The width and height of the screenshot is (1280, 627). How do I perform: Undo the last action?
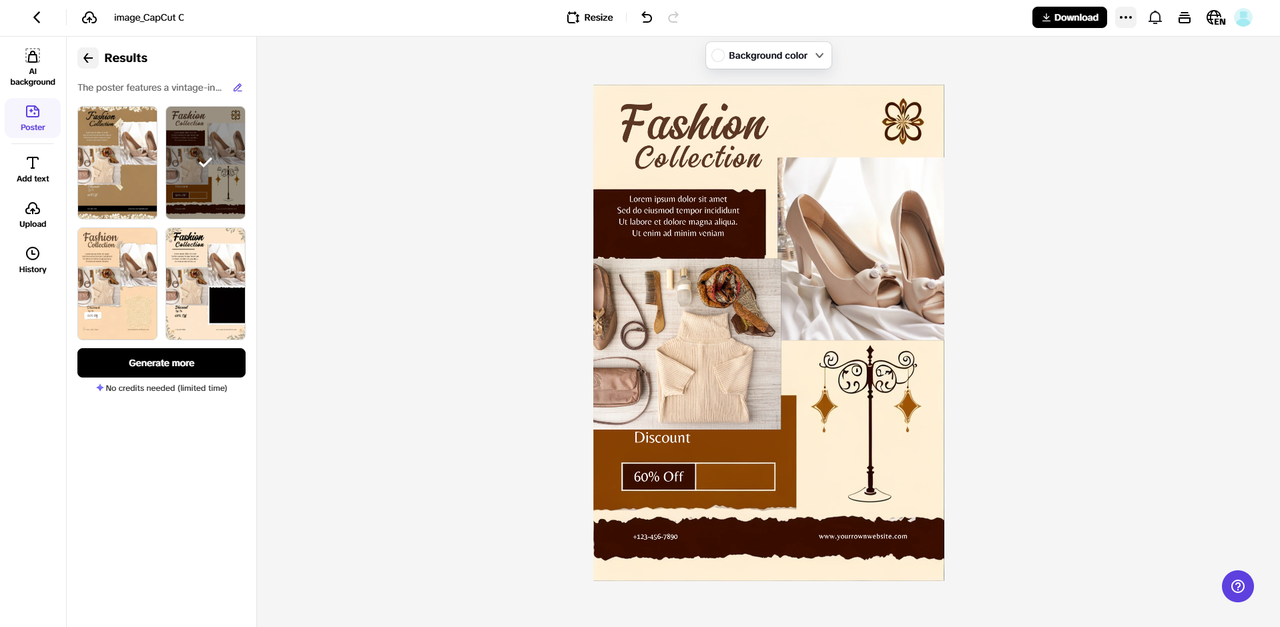pyautogui.click(x=646, y=17)
